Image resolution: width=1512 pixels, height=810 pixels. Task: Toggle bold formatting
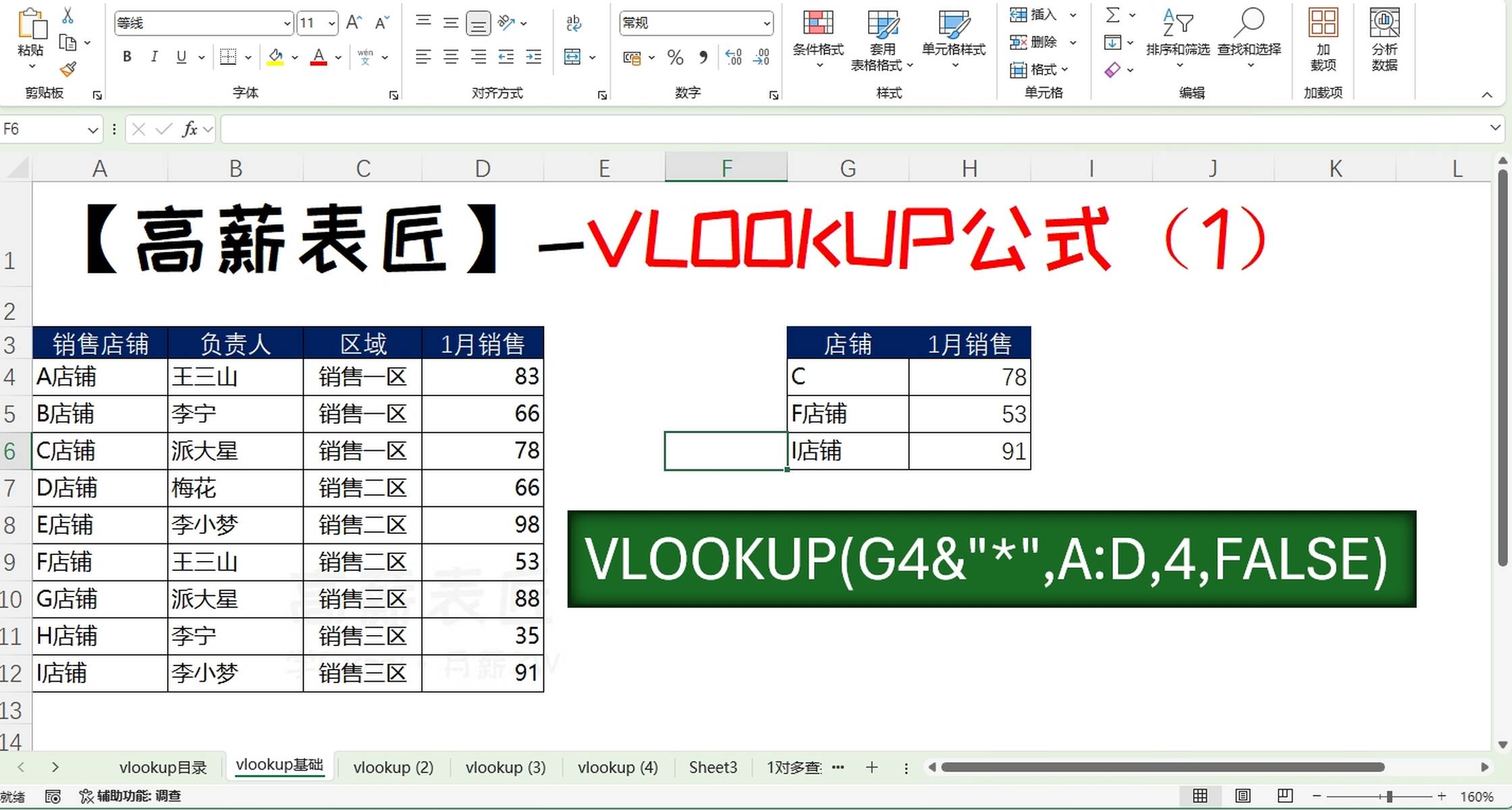[x=126, y=57]
